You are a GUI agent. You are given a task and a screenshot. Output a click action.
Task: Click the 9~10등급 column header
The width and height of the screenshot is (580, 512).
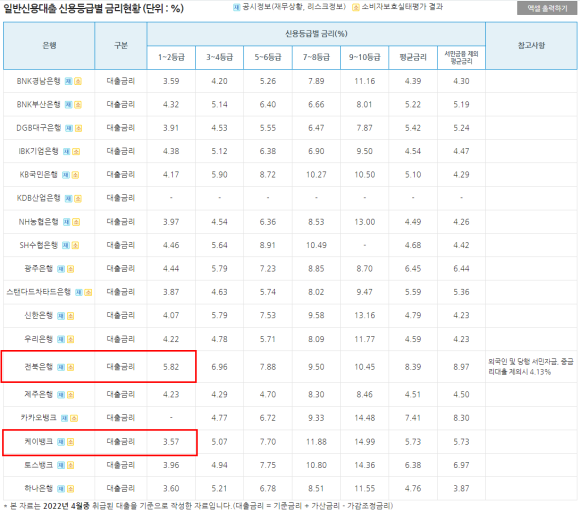coord(364,57)
